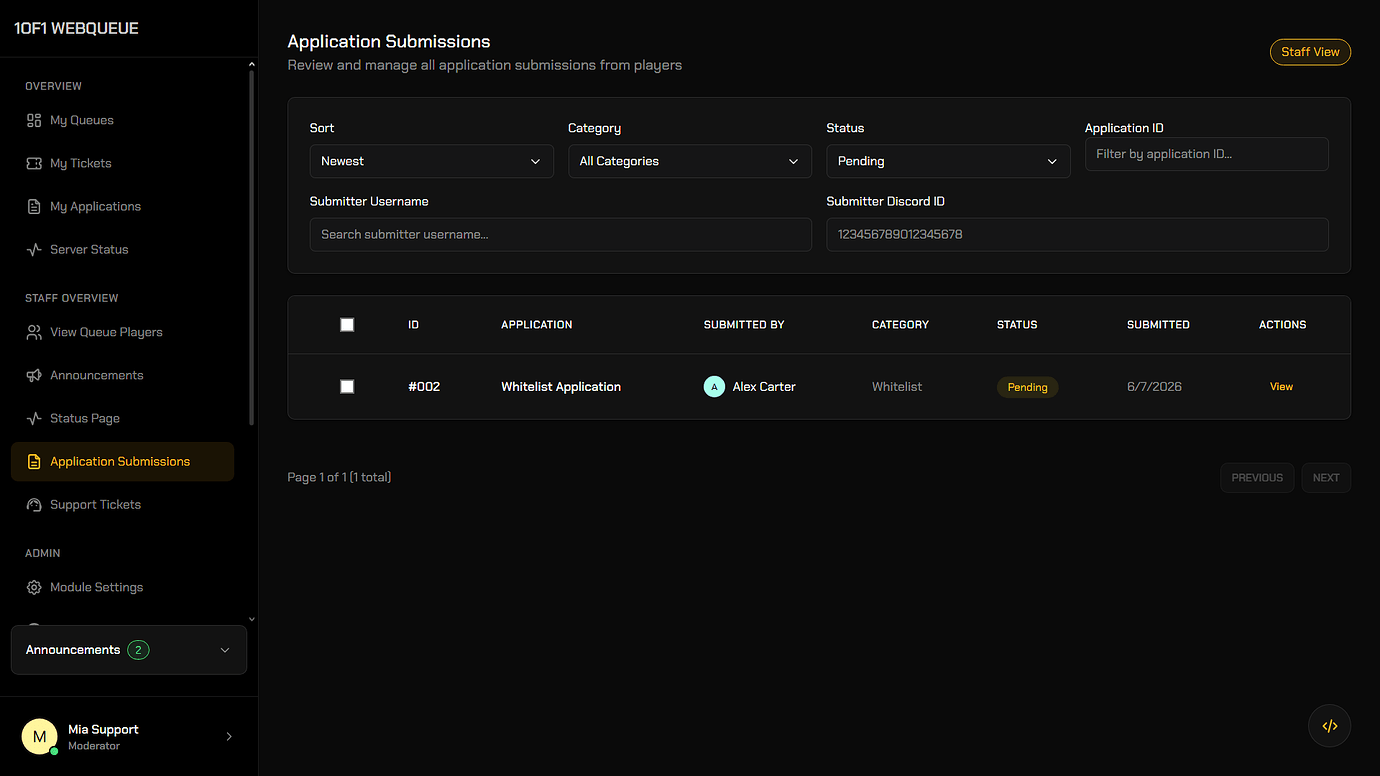Screen dimensions: 1380x776
Task: Open My Queues in the sidebar
Action: [122, 120]
